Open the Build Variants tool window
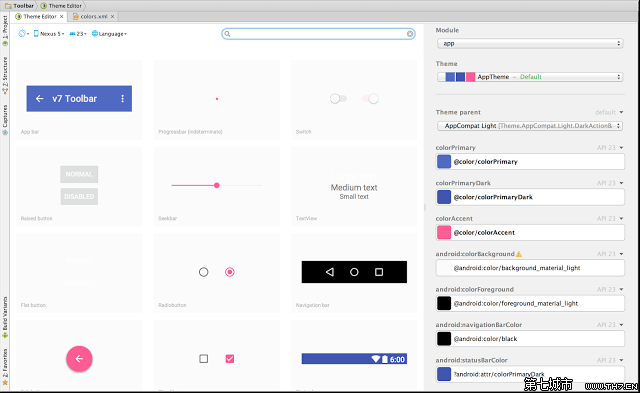 pos(5,317)
